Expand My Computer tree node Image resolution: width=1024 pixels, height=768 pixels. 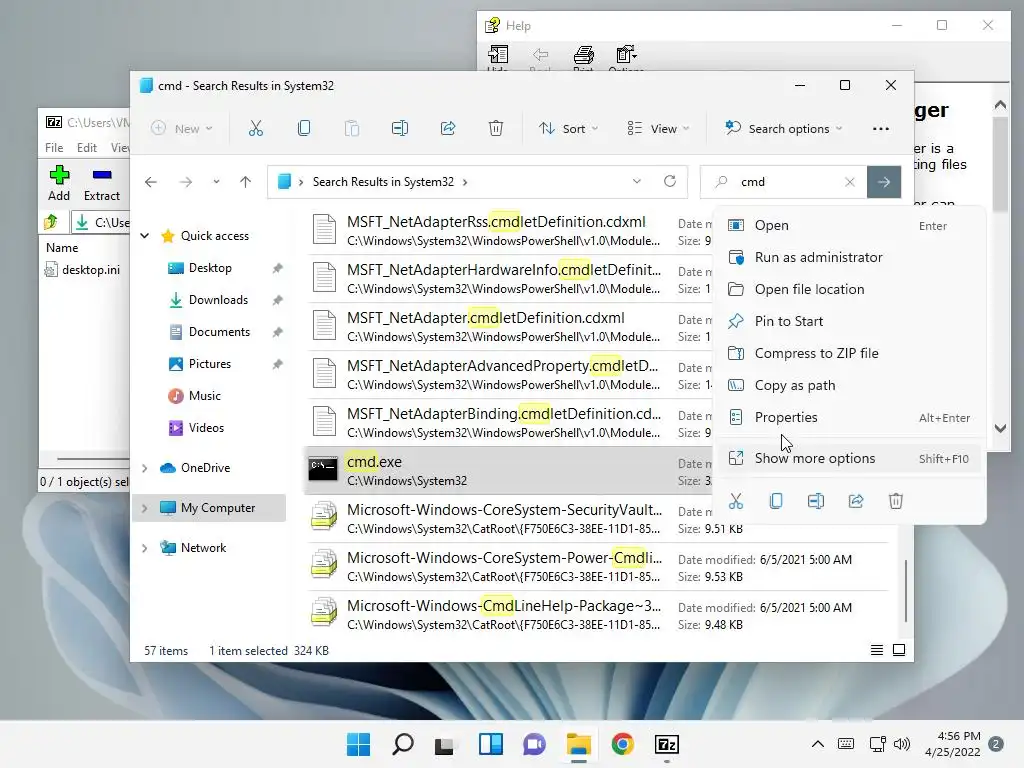[145, 507]
